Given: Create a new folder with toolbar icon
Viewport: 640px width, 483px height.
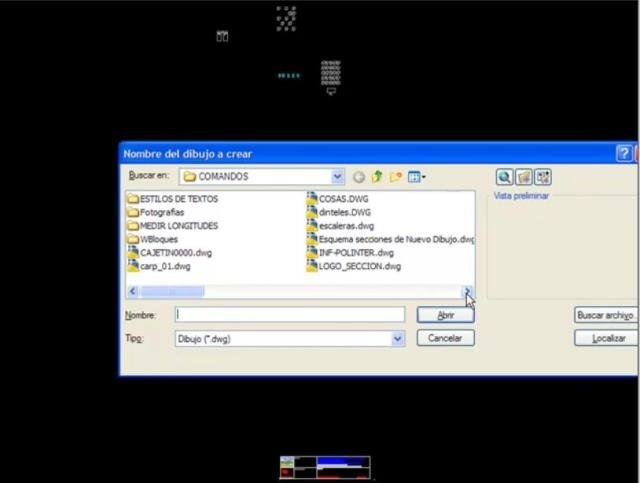Looking at the screenshot, I should [x=396, y=177].
